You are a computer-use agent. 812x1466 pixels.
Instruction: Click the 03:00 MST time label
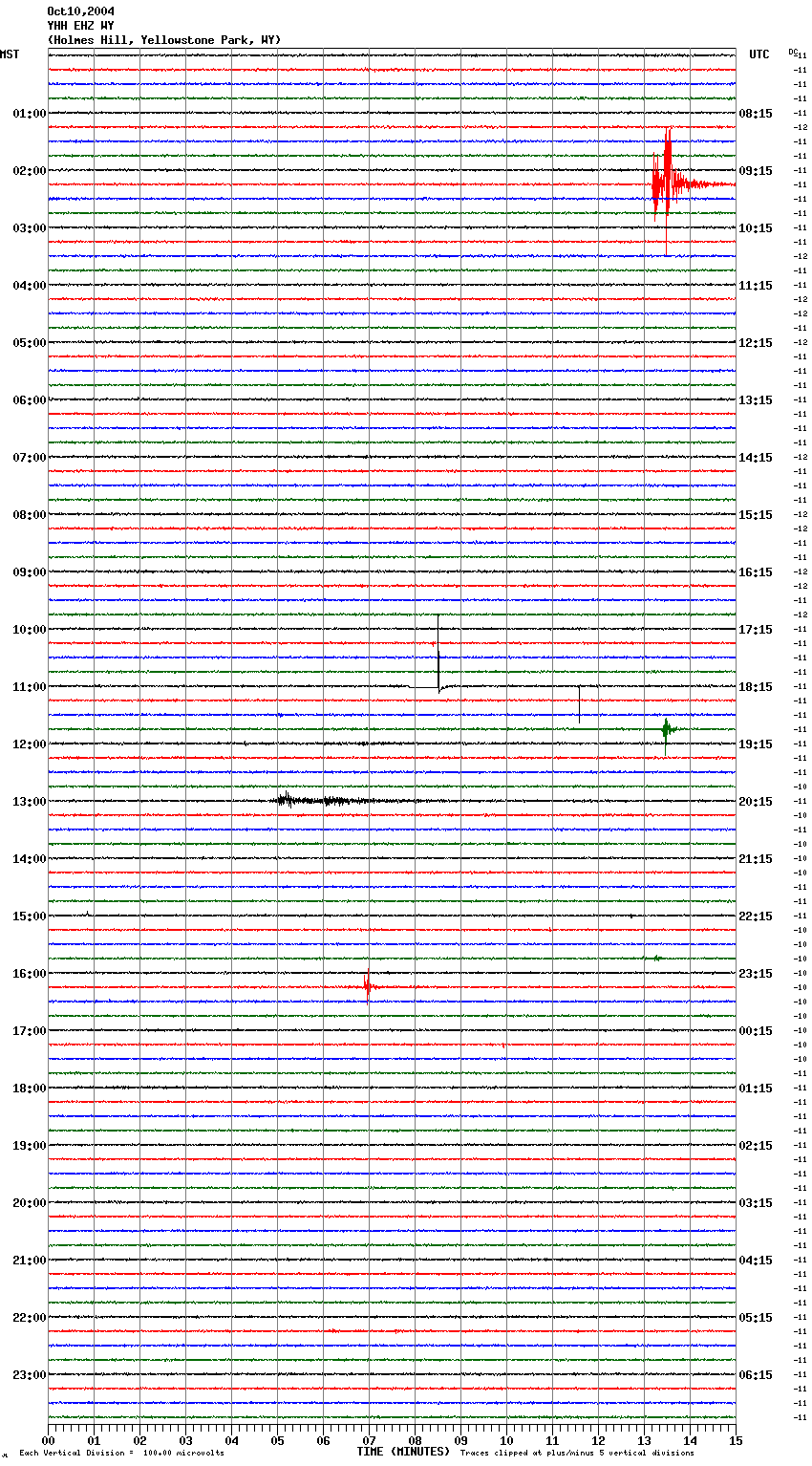(30, 228)
